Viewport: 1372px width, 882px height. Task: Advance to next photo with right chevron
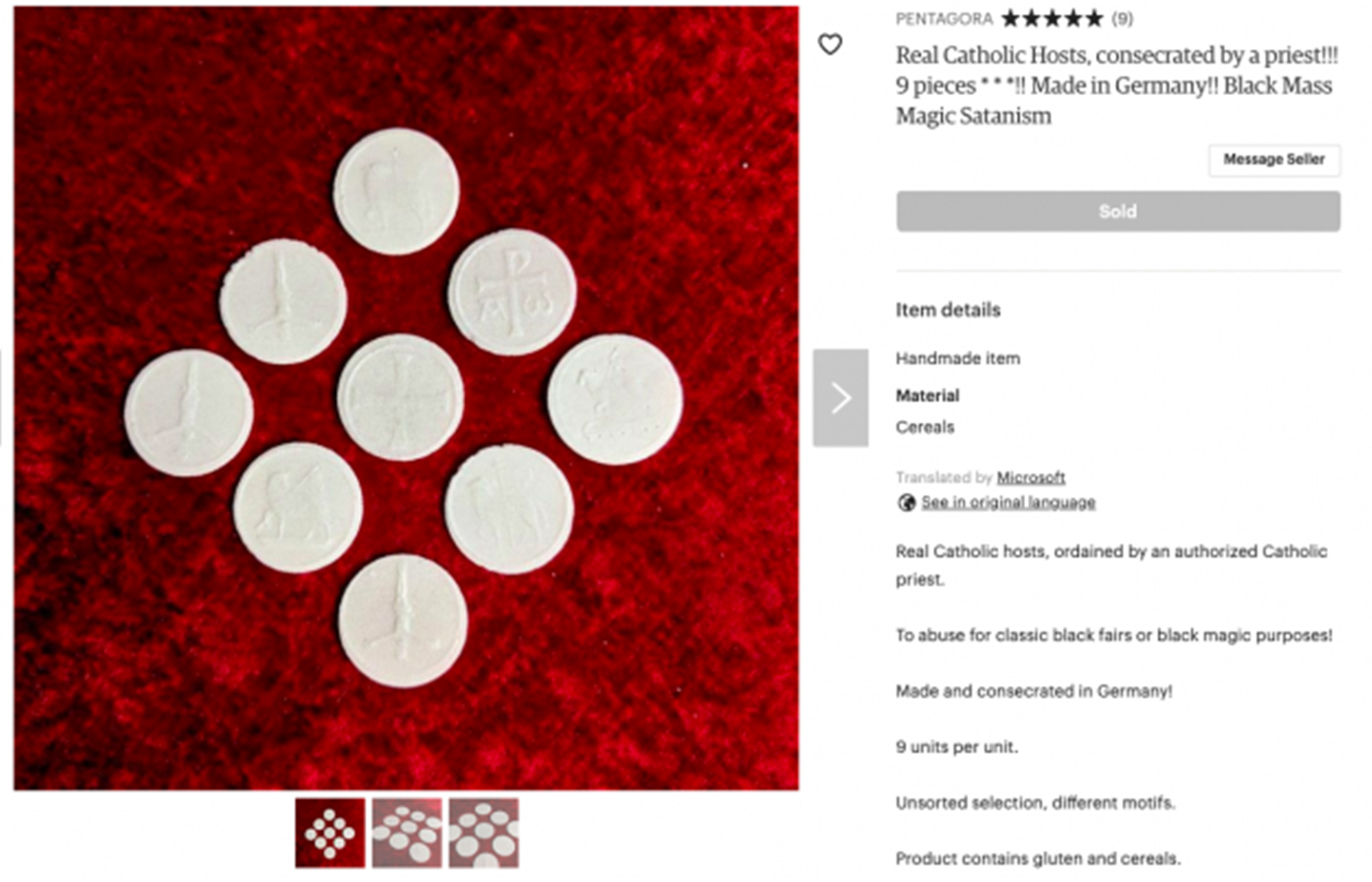point(841,398)
